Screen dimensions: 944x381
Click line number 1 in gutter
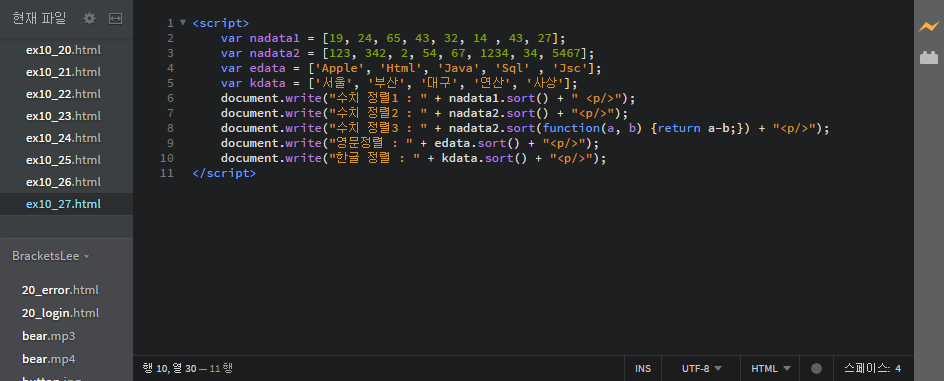click(x=170, y=23)
